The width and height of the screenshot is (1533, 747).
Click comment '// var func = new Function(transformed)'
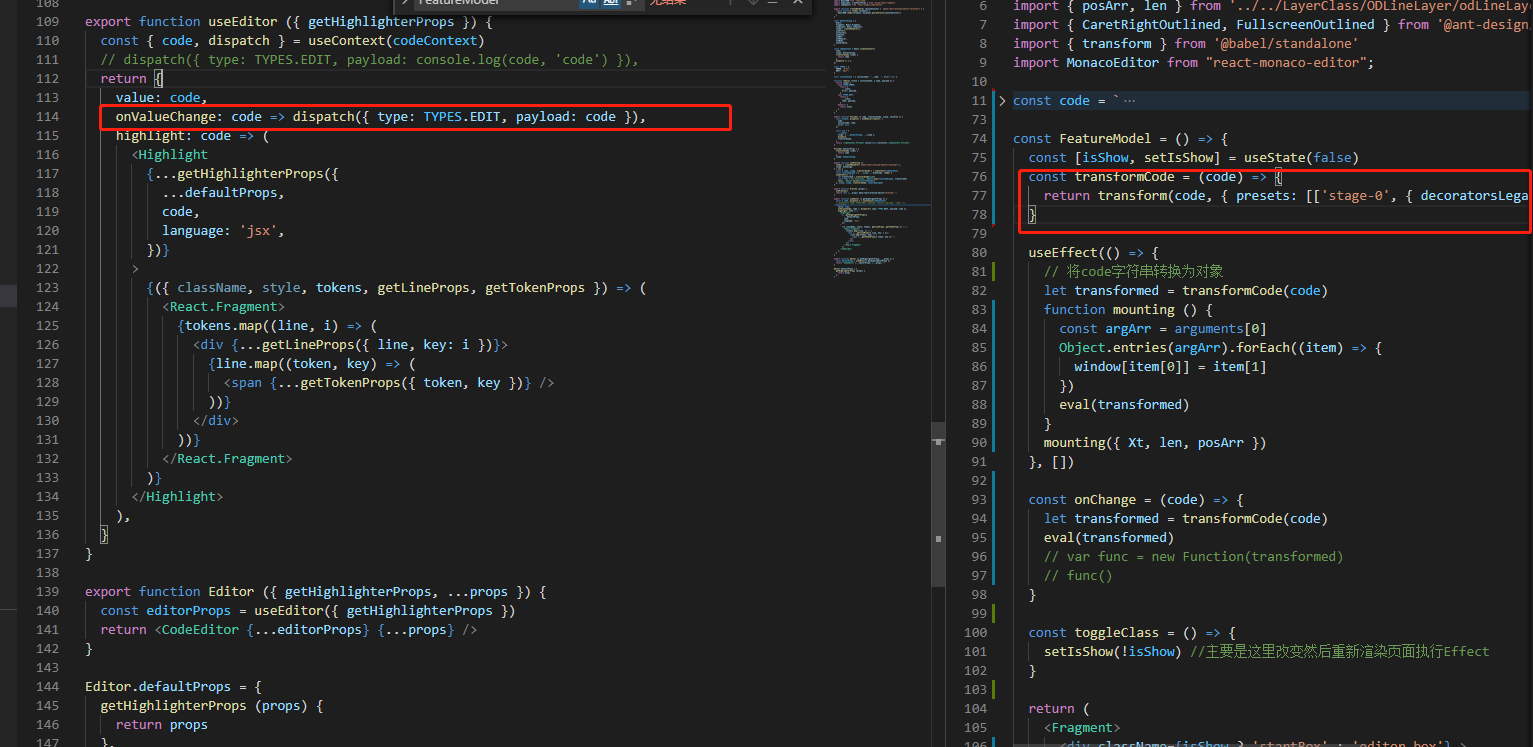1194,557
